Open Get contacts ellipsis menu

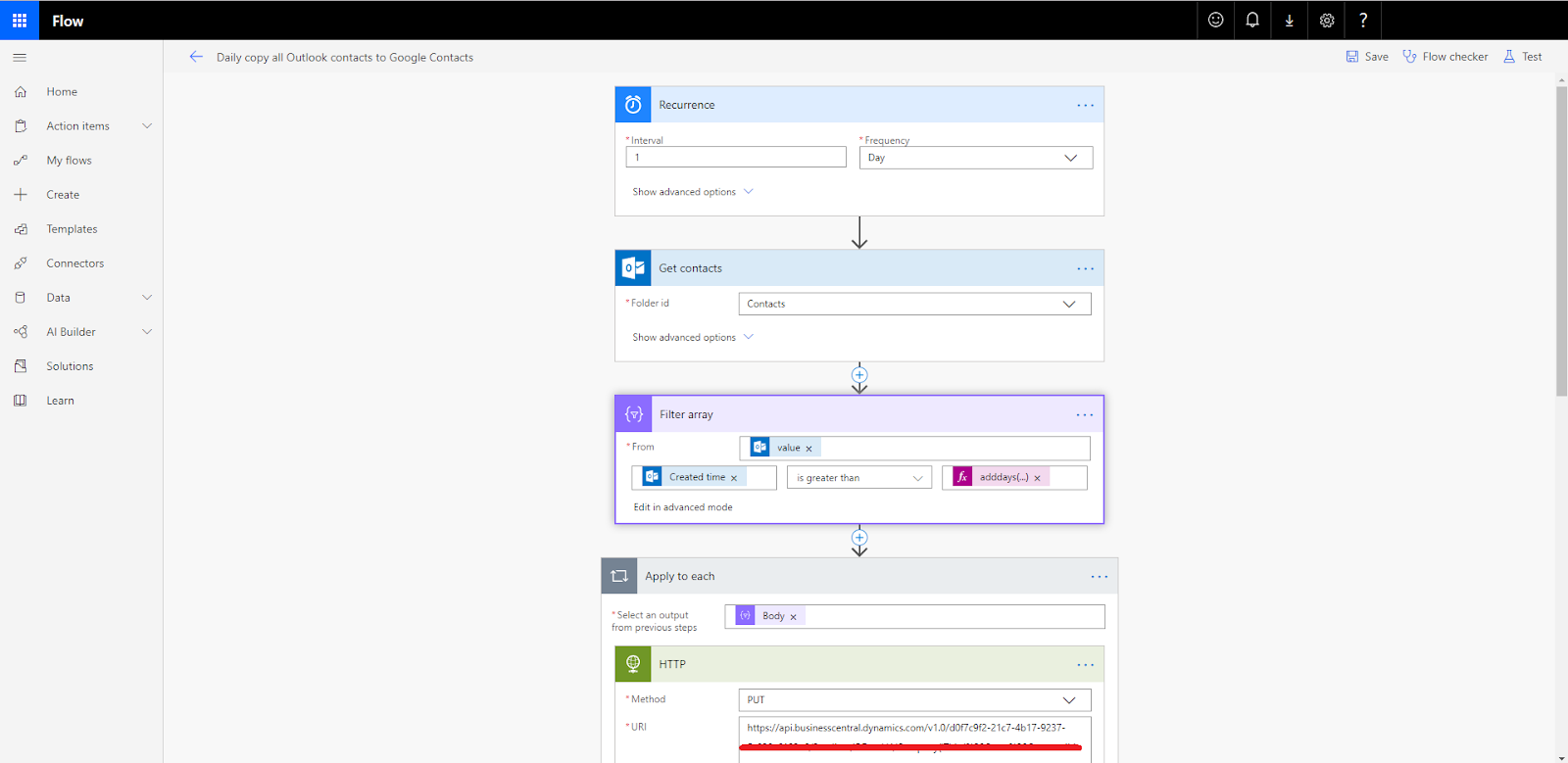[1085, 268]
